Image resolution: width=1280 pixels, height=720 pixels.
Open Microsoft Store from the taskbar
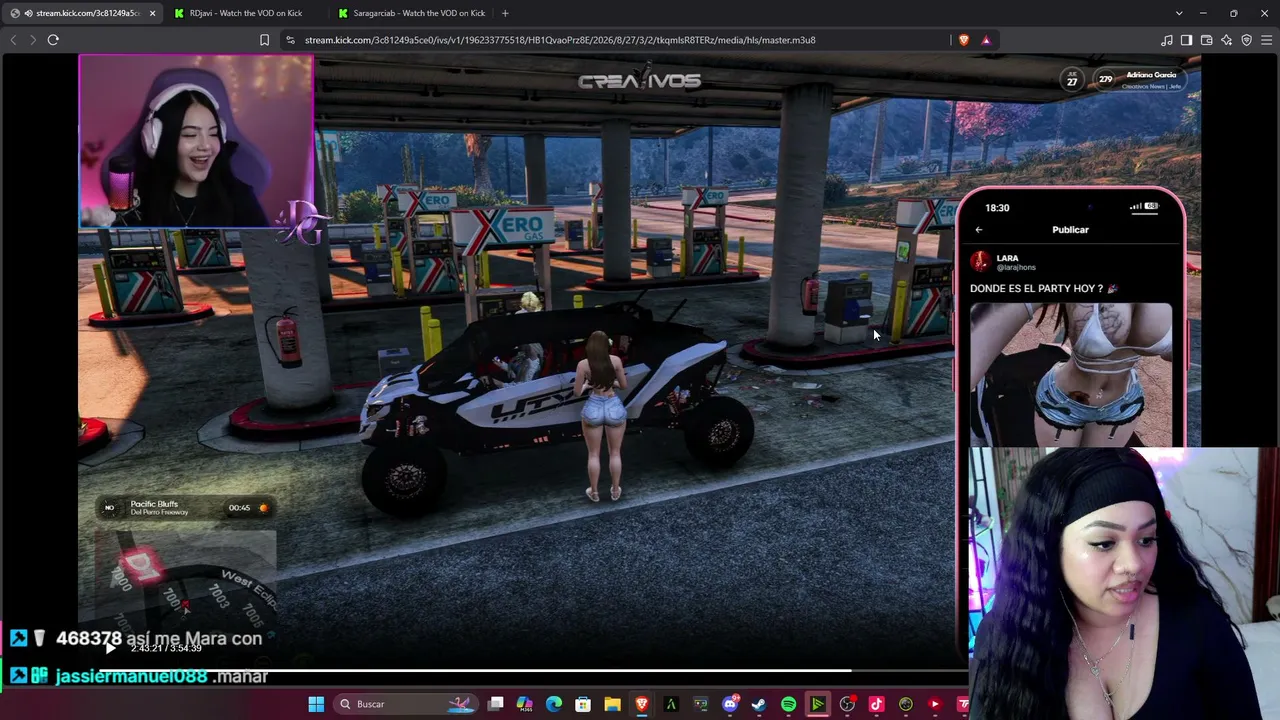tap(583, 704)
